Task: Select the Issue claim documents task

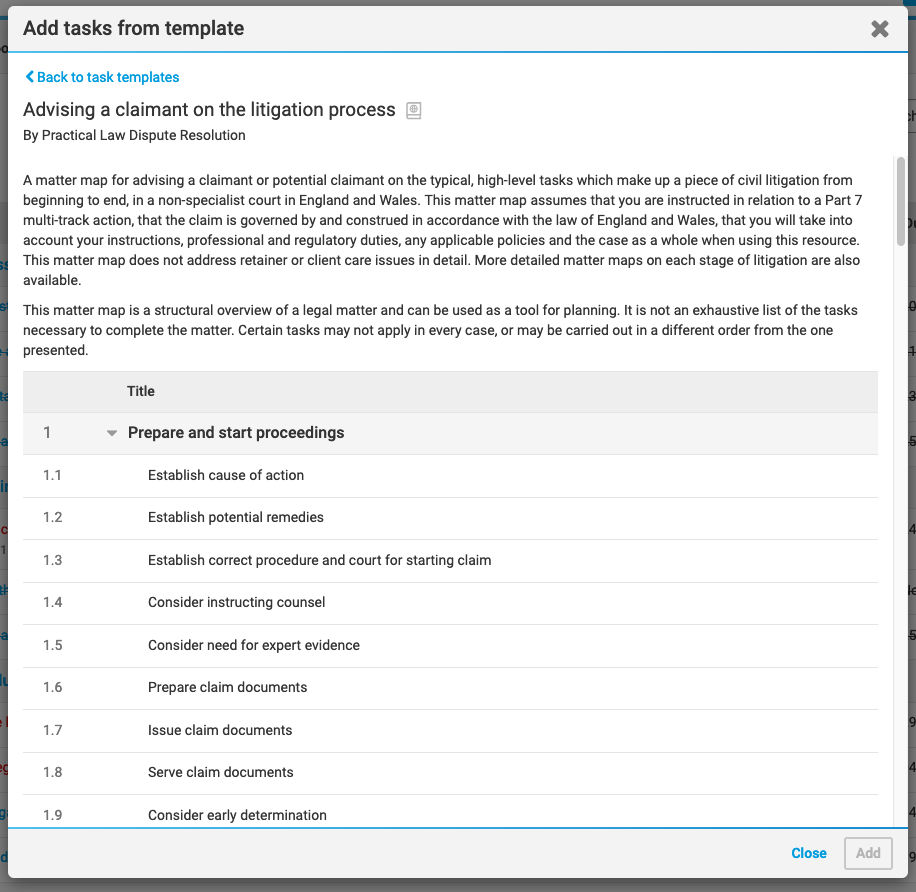Action: coord(450,731)
